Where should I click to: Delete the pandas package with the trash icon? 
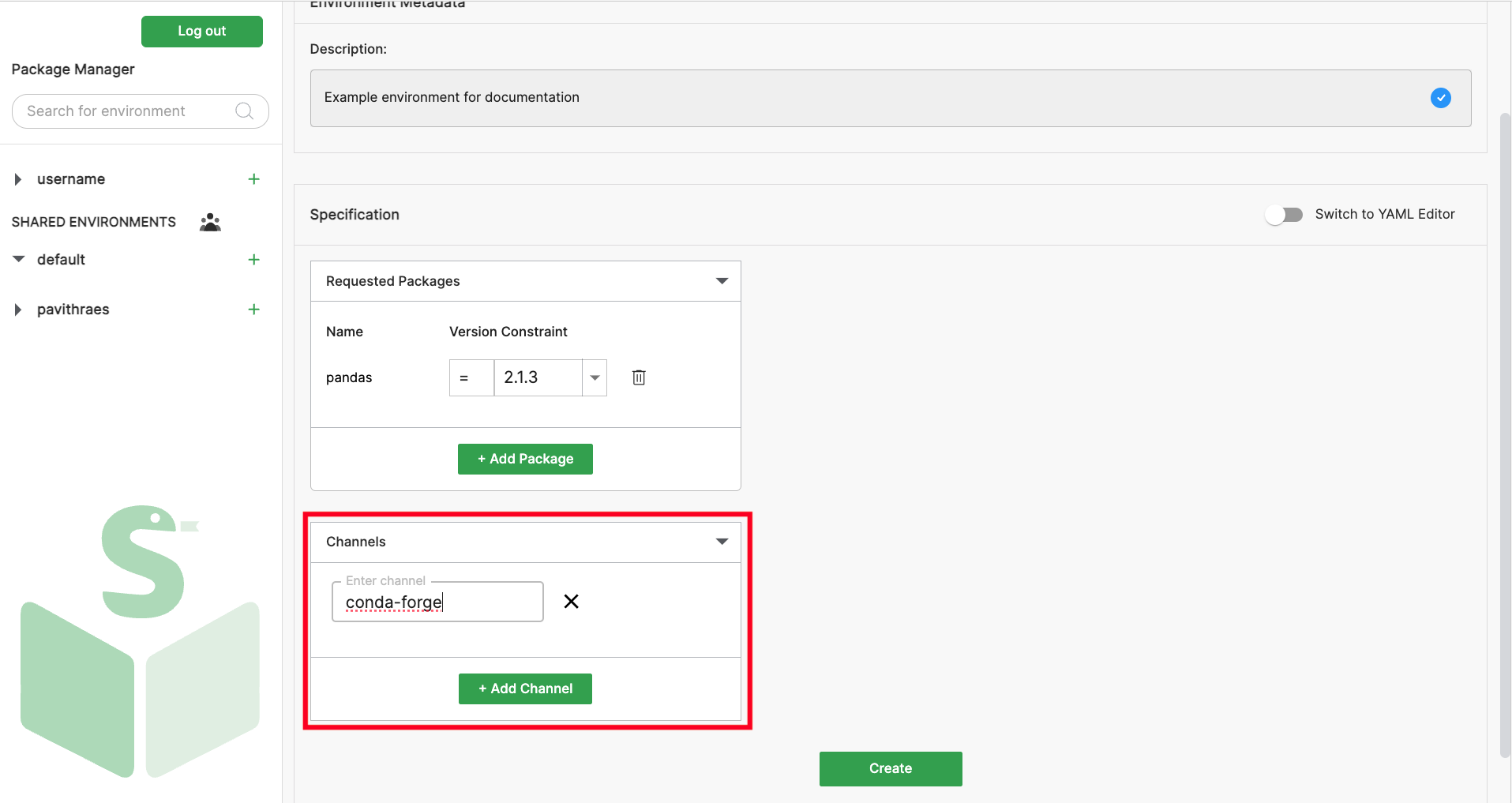[638, 377]
